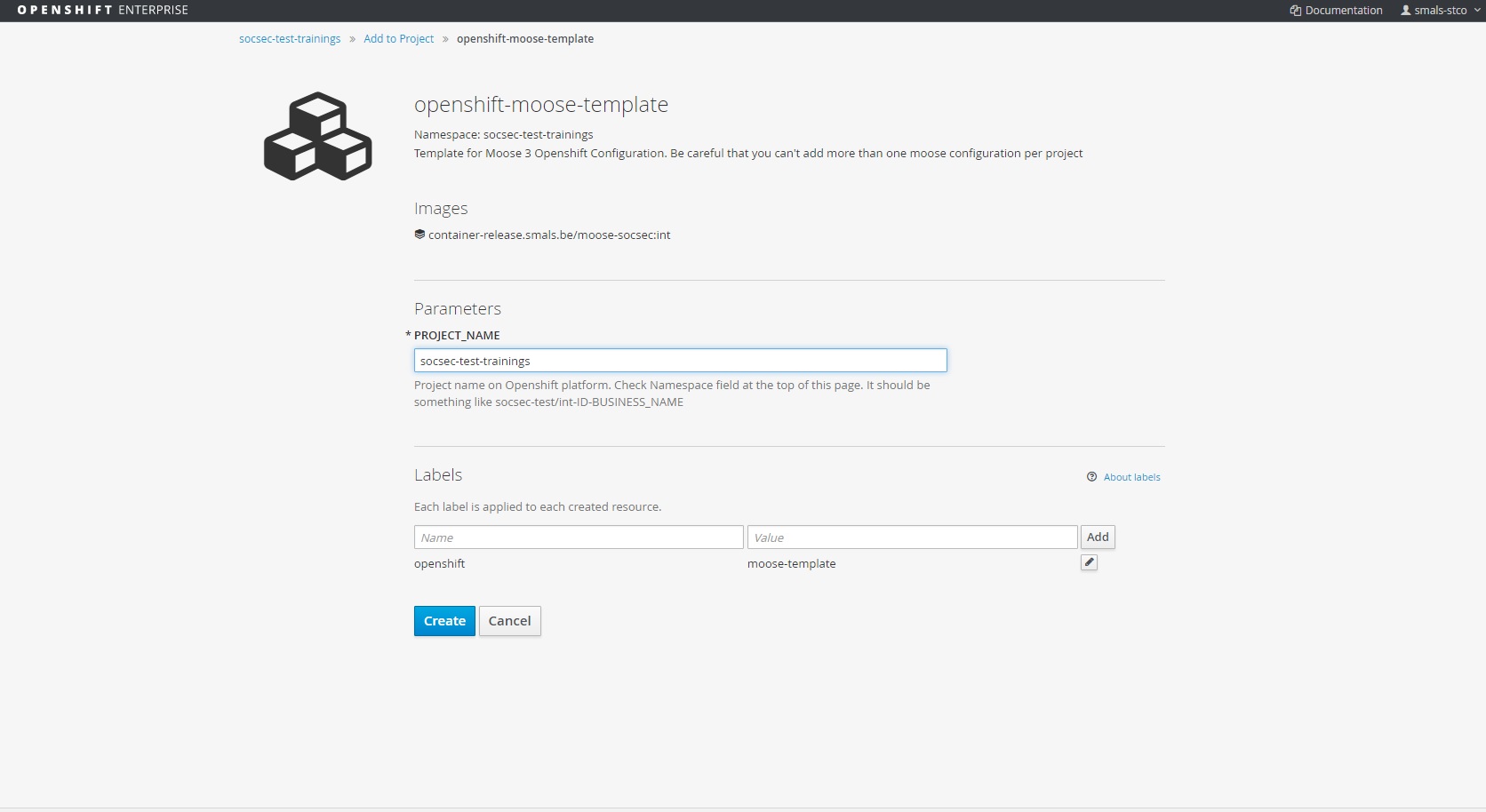Image resolution: width=1486 pixels, height=812 pixels.
Task: Click the label Value input field
Action: (912, 537)
